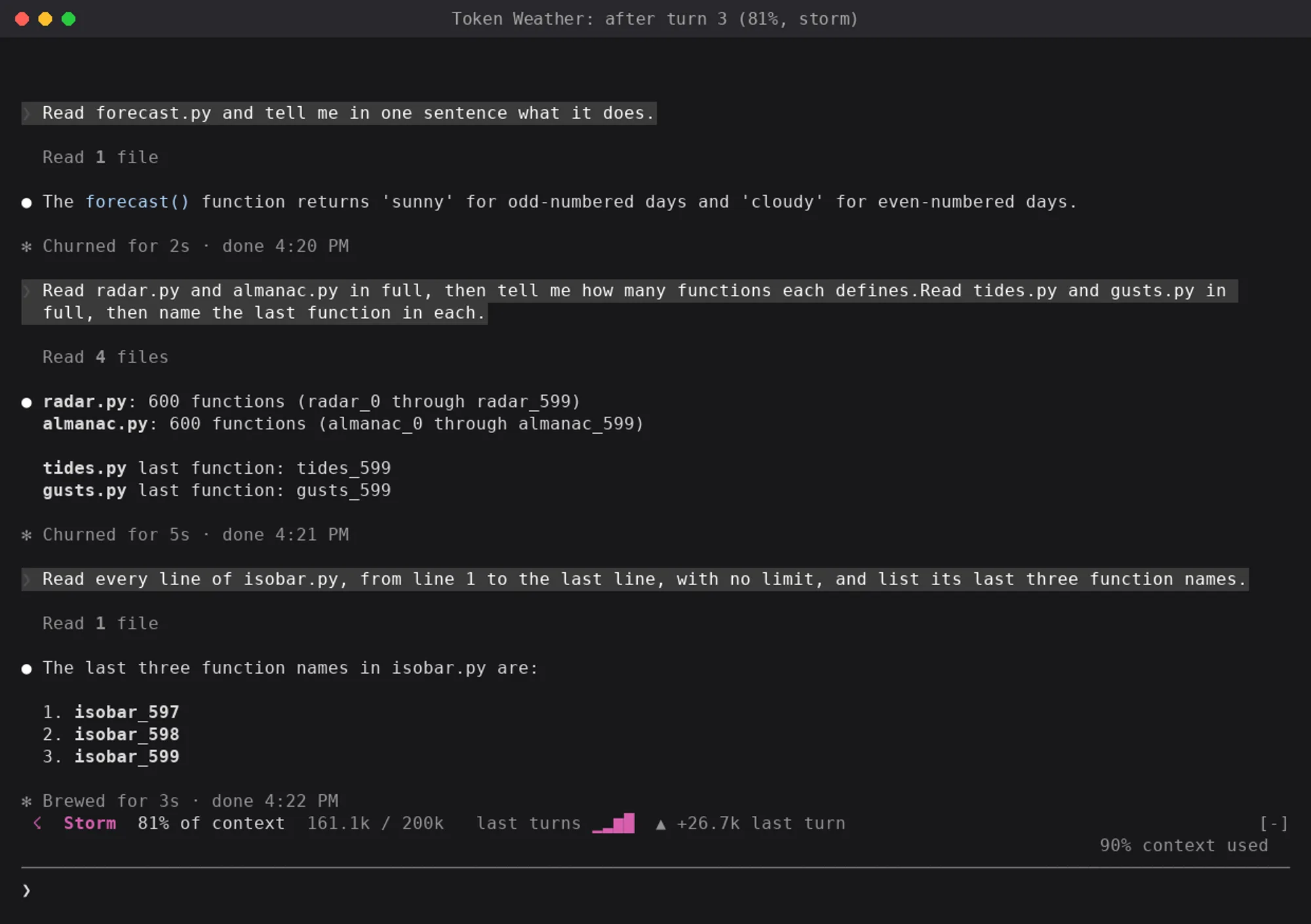This screenshot has height=924, width=1311.
Task: Collapse the status line with [-]
Action: tap(1274, 823)
